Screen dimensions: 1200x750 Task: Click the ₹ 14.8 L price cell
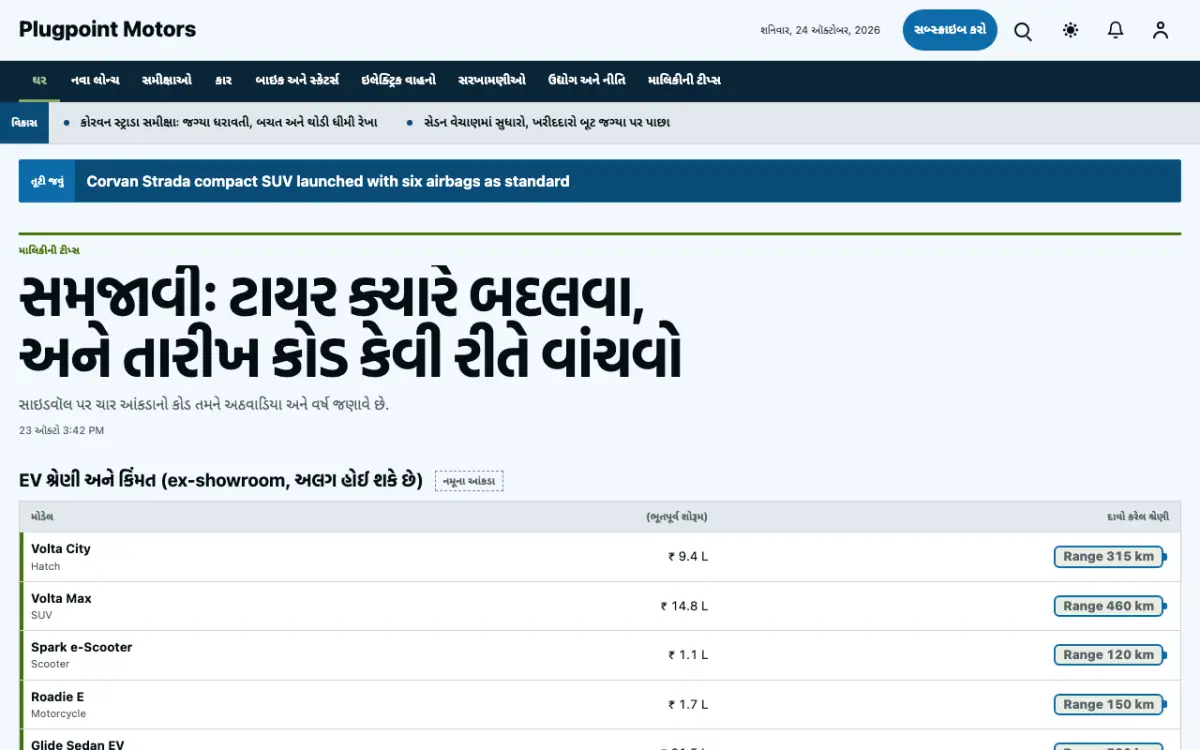pyautogui.click(x=684, y=606)
